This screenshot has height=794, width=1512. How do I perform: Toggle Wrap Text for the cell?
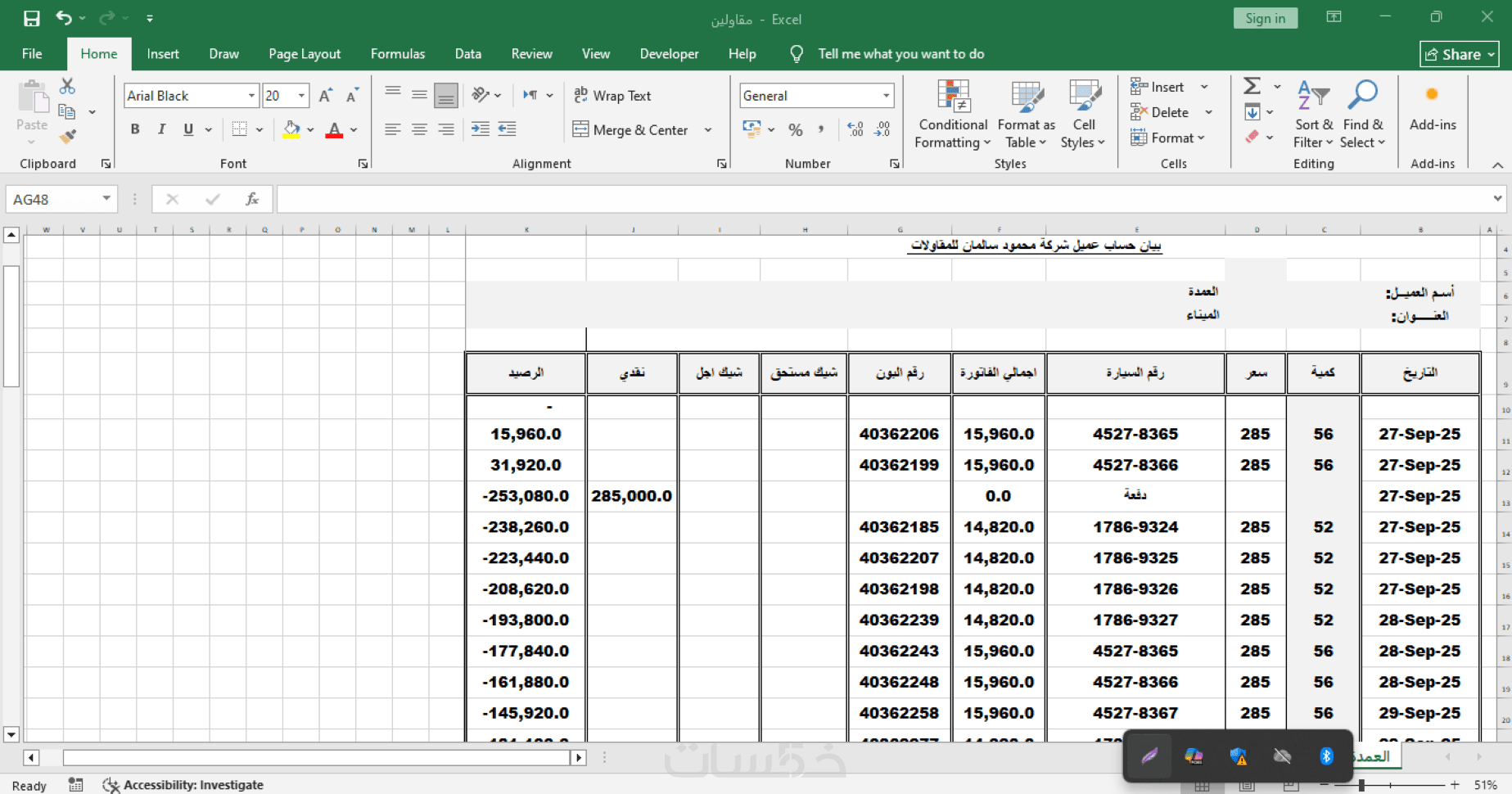click(612, 96)
